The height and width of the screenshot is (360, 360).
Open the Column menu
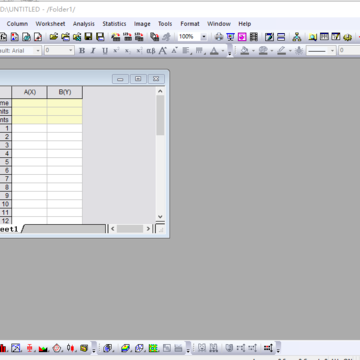pos(17,24)
